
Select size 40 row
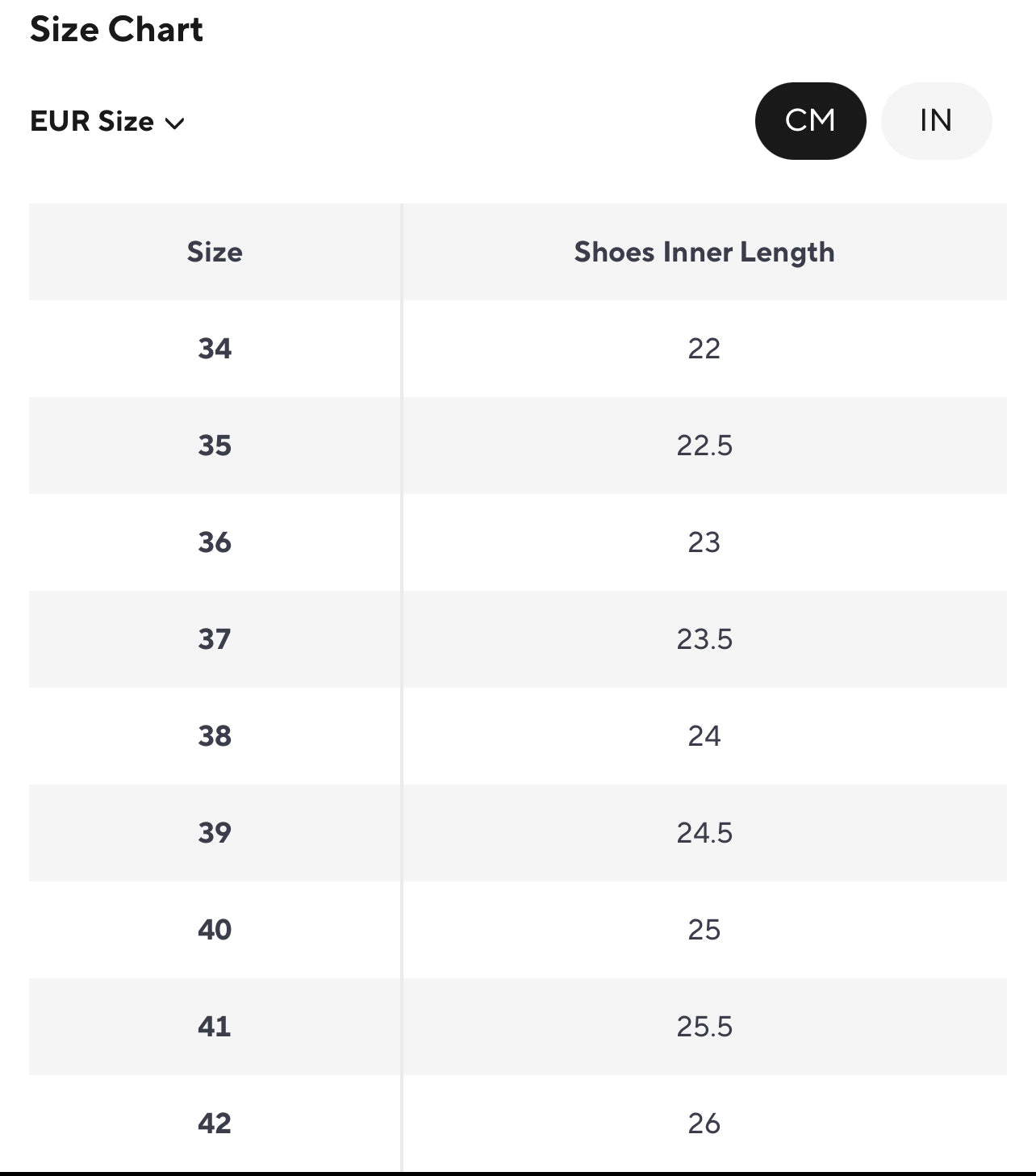tap(215, 930)
